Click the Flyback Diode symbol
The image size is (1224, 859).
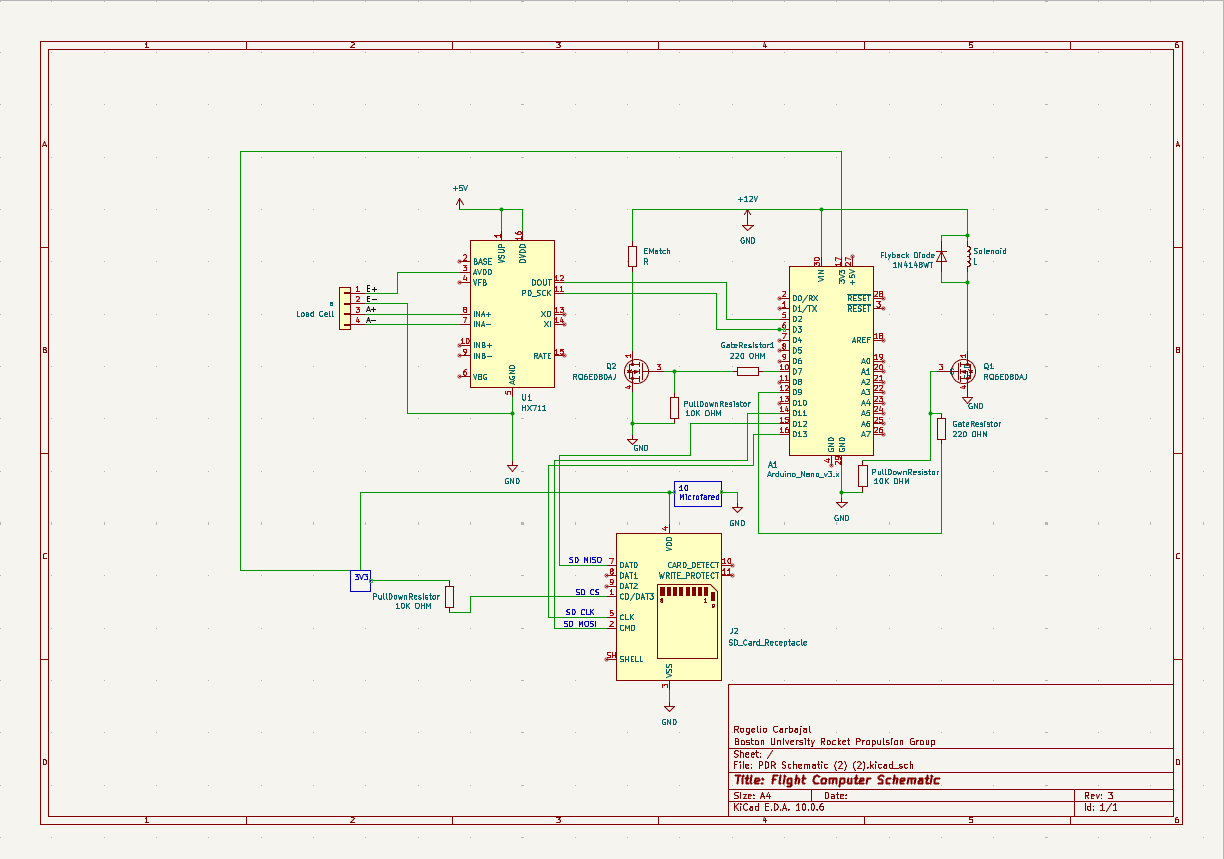coord(941,259)
